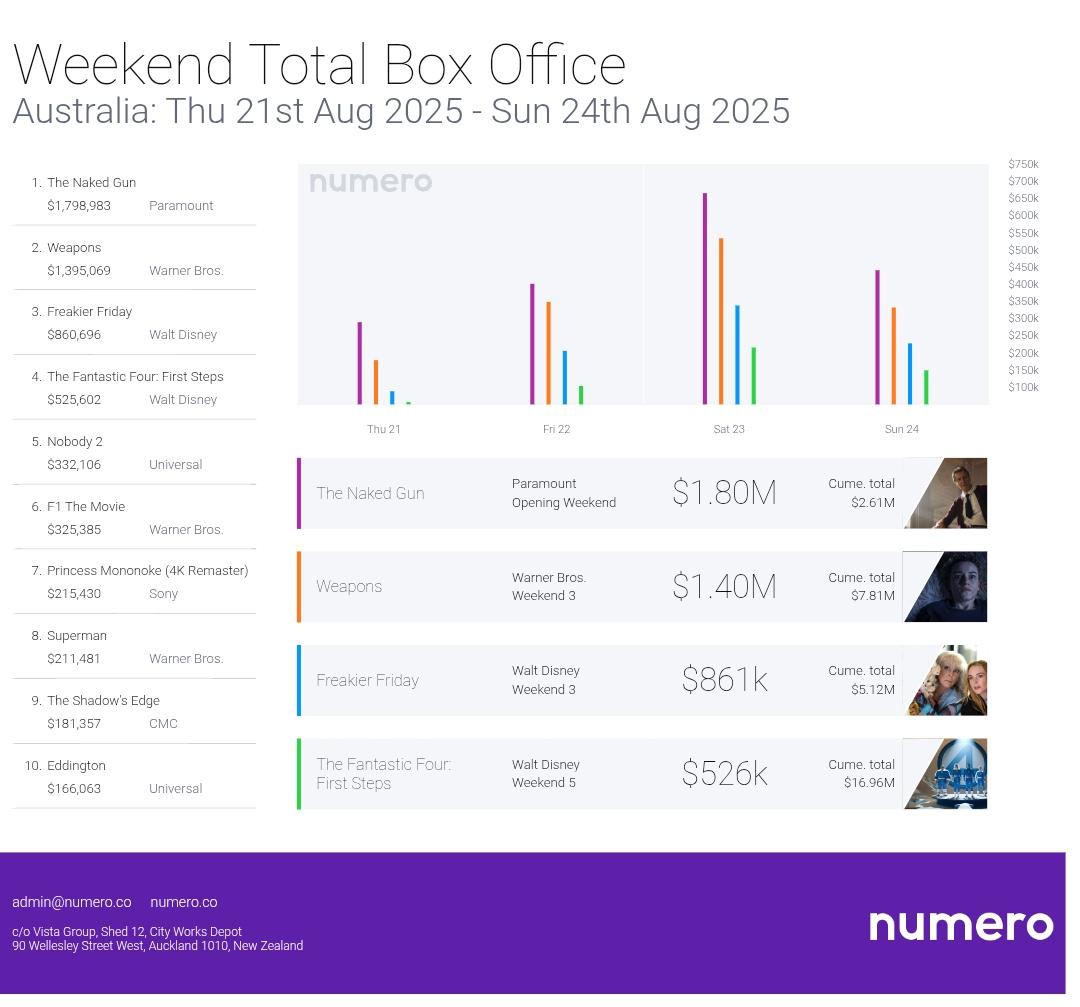Select 'The Shadow's Edge' list entry
Viewport: 1080px width, 1007px height.
pyautogui.click(x=103, y=700)
